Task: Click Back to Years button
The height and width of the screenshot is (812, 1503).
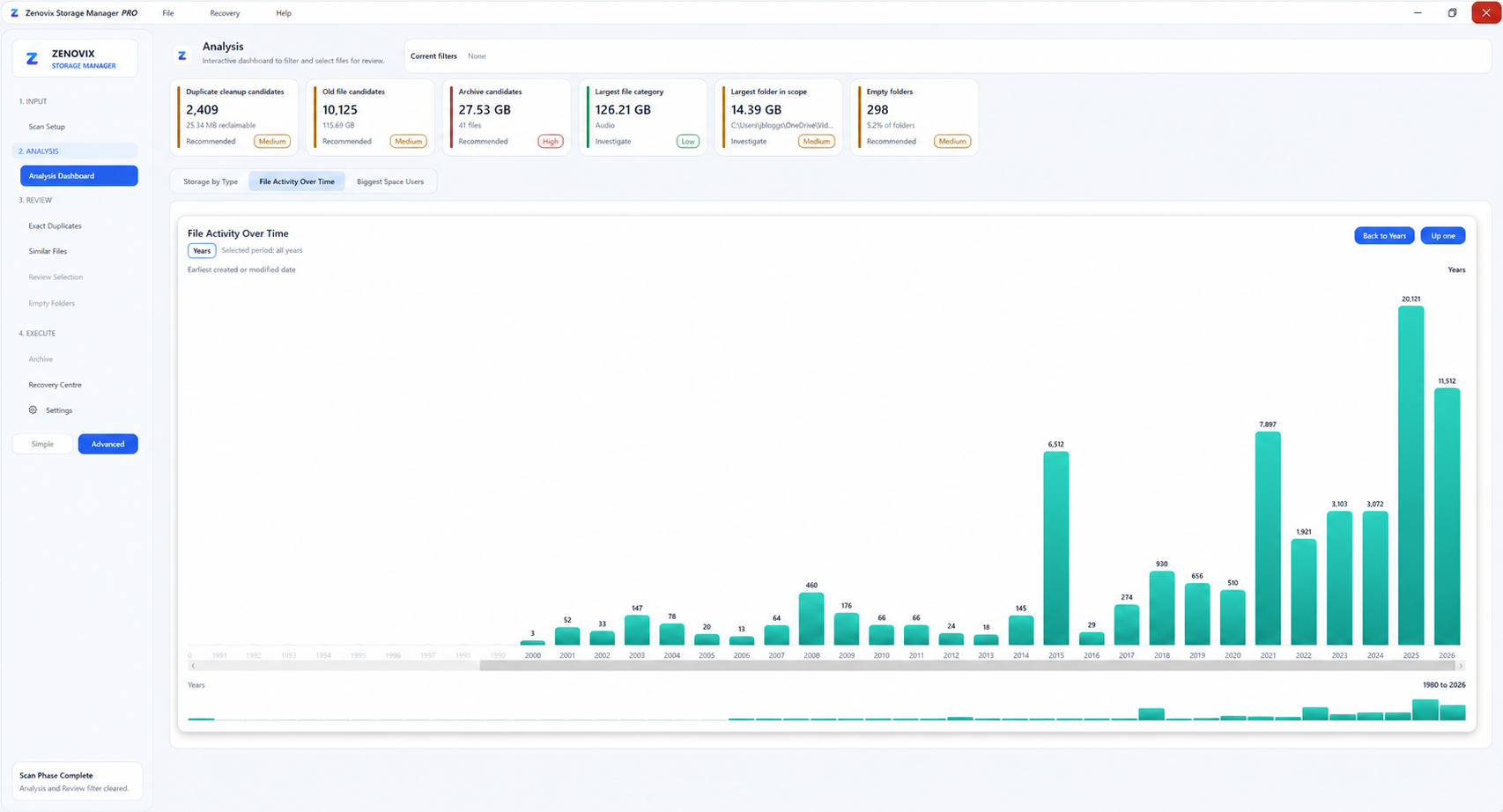Action: click(1384, 235)
